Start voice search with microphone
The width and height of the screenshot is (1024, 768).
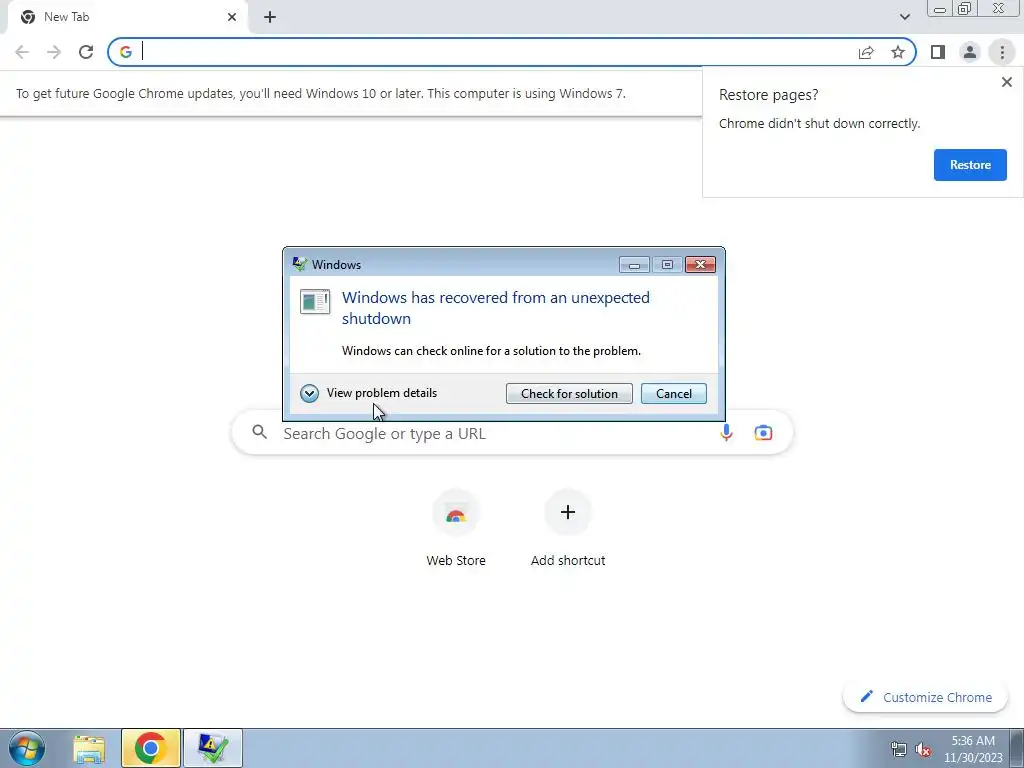point(726,433)
